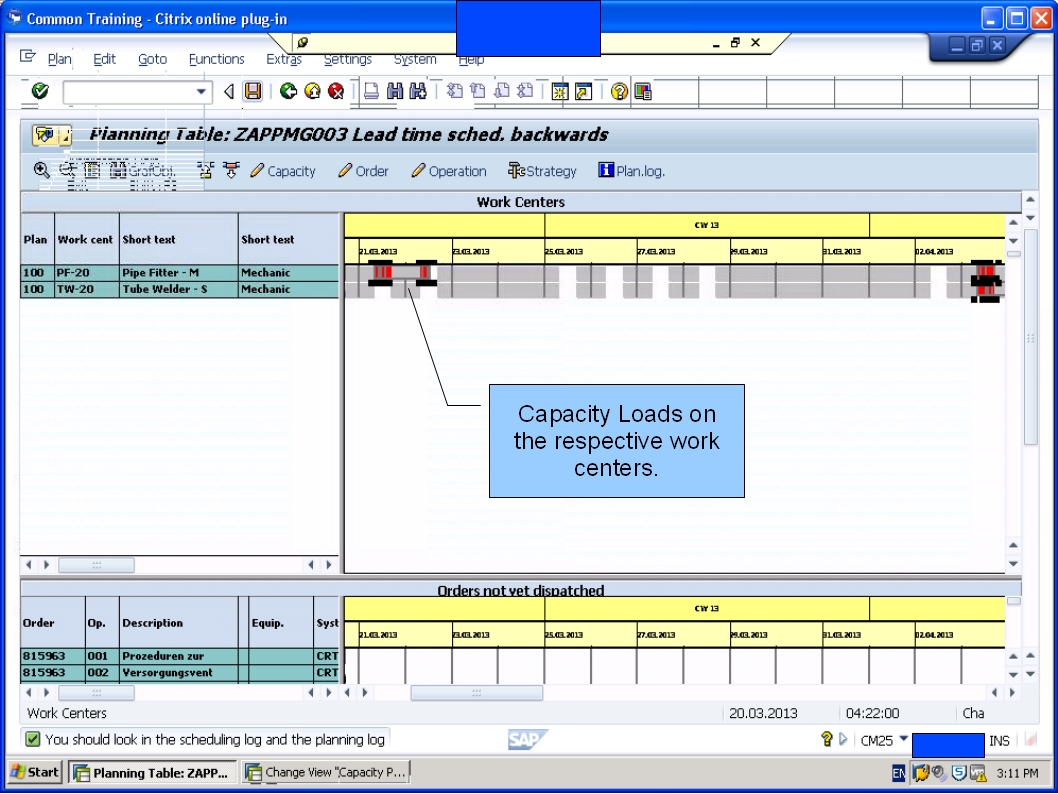Save the planning table
Viewport: 1058px width, 794px height.
(x=253, y=91)
